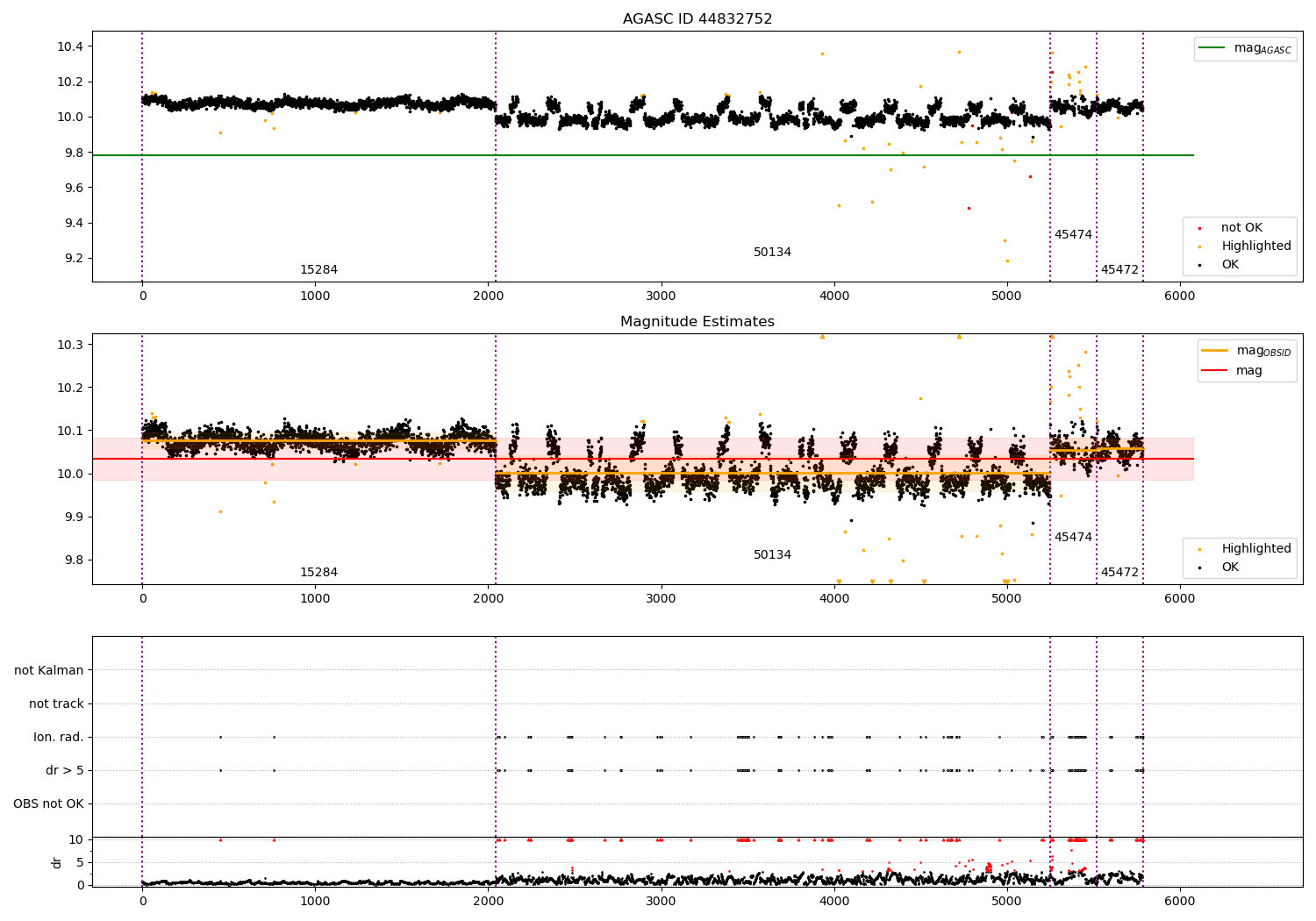Select 'OK' legend entry in top panel
This screenshot has height=921, width=1316.
click(1230, 265)
